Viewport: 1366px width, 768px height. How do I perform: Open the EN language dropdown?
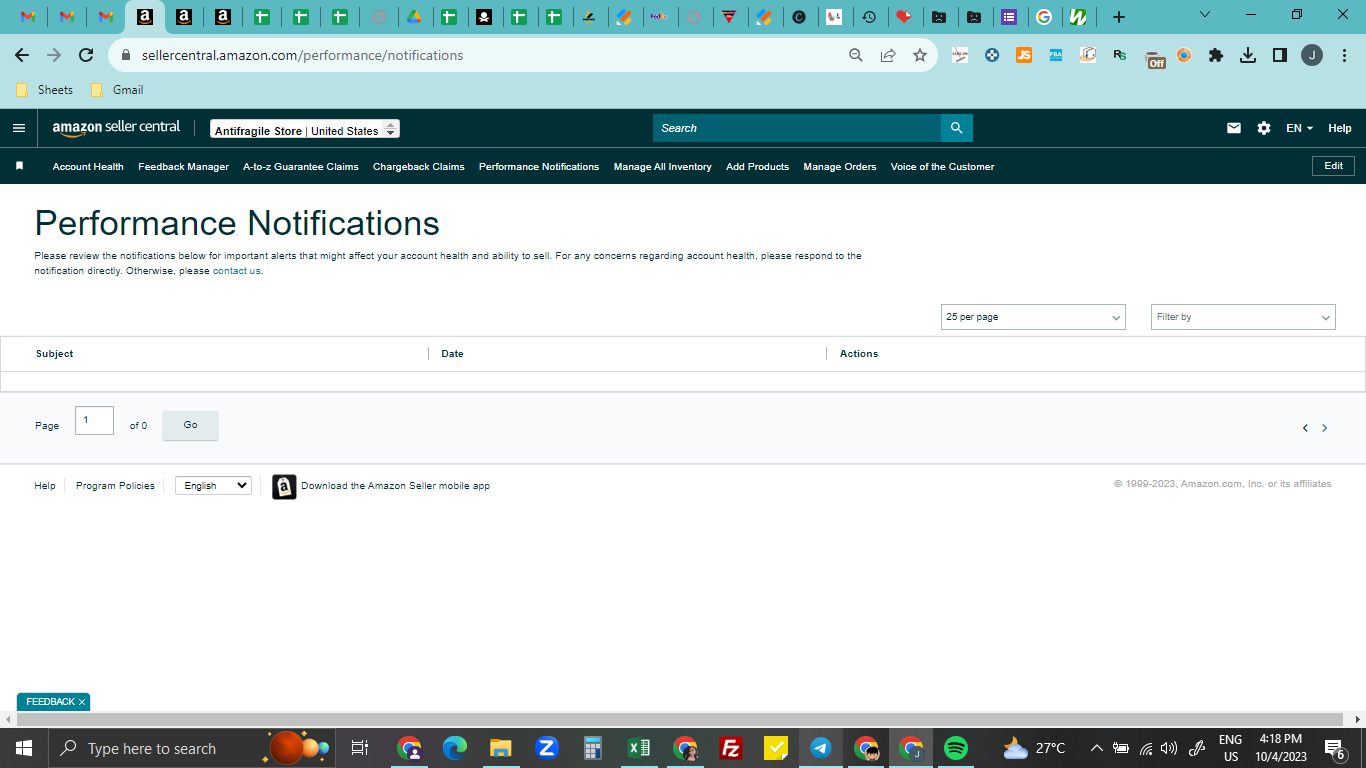click(1299, 128)
